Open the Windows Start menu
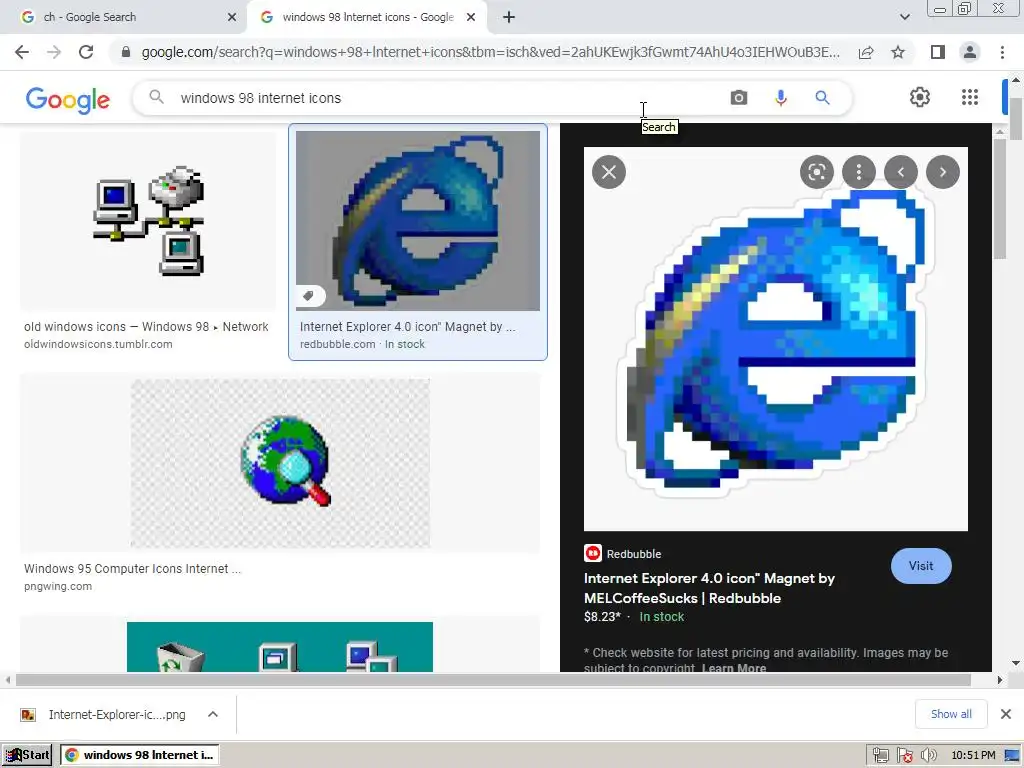 coord(27,755)
